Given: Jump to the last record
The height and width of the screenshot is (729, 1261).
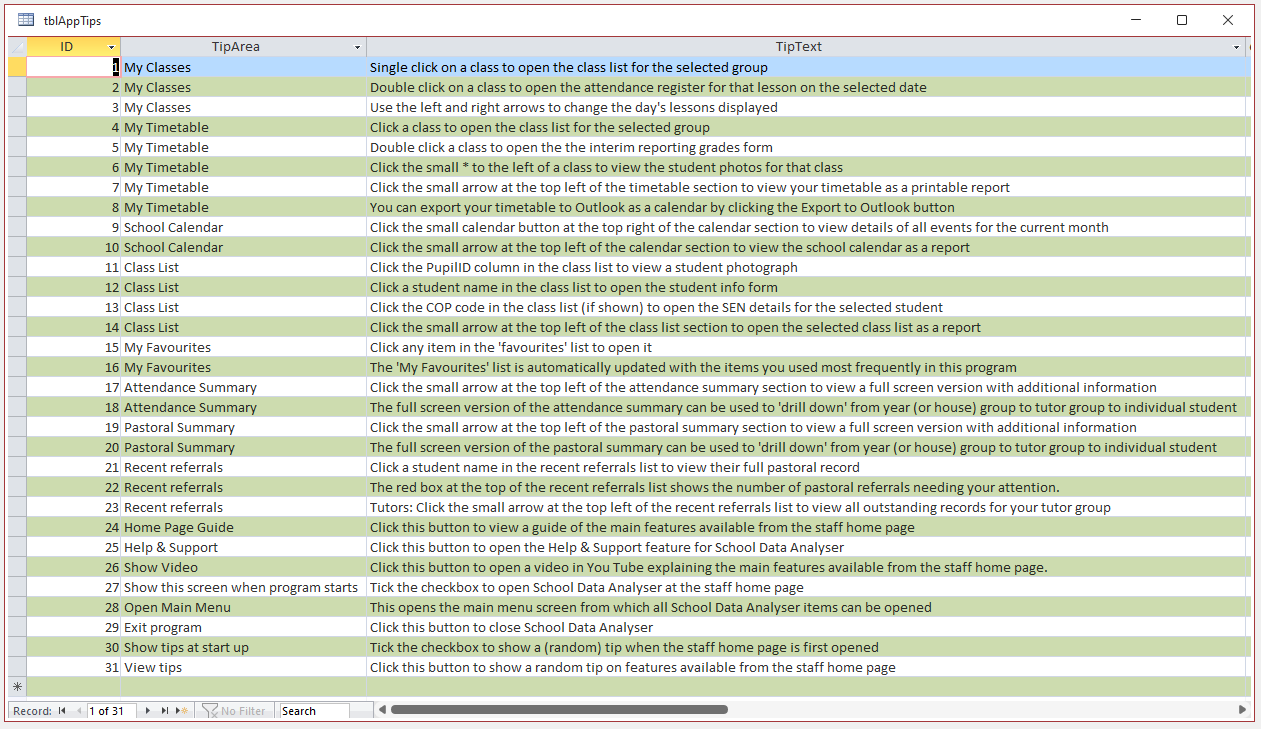Looking at the screenshot, I should click(x=165, y=711).
